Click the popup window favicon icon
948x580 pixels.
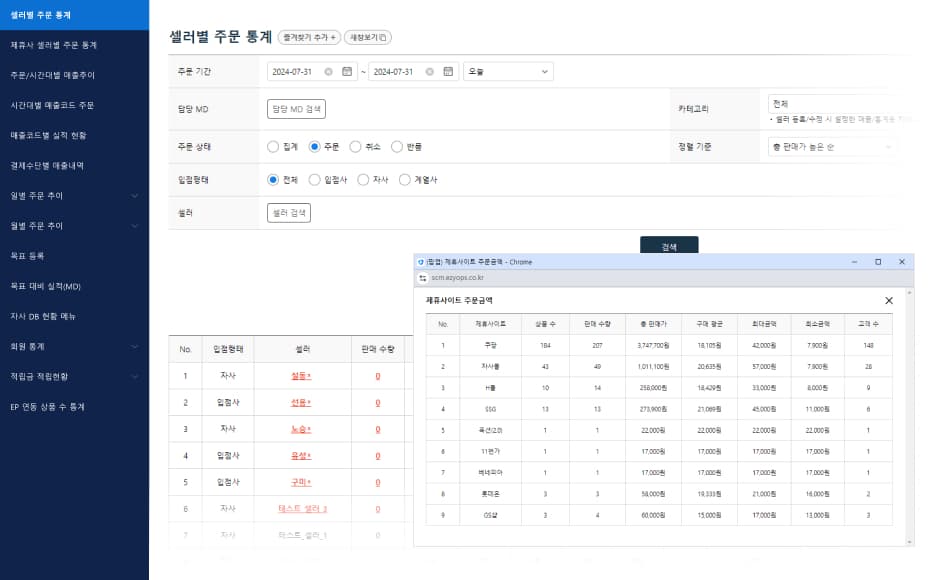[421, 262]
